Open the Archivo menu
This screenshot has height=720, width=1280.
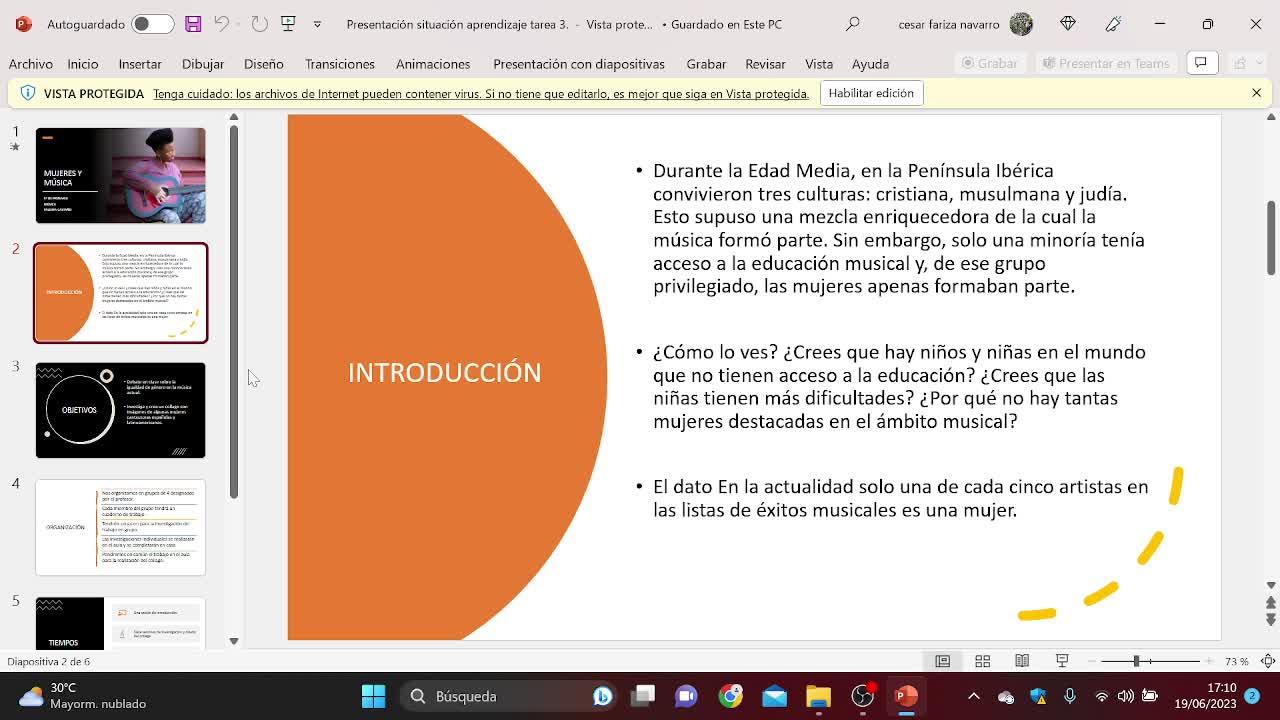31,64
